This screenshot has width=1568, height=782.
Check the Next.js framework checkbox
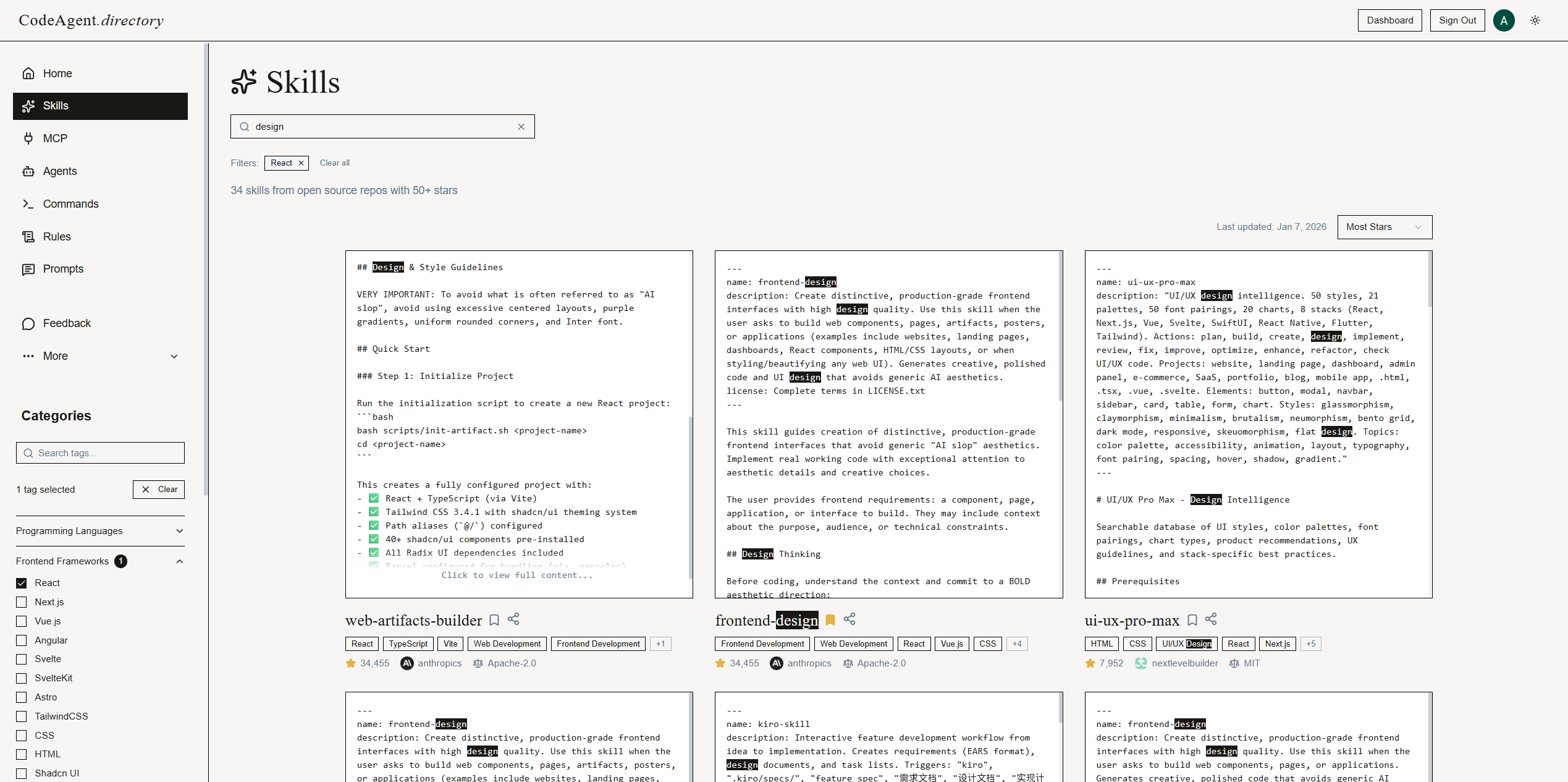click(x=22, y=601)
